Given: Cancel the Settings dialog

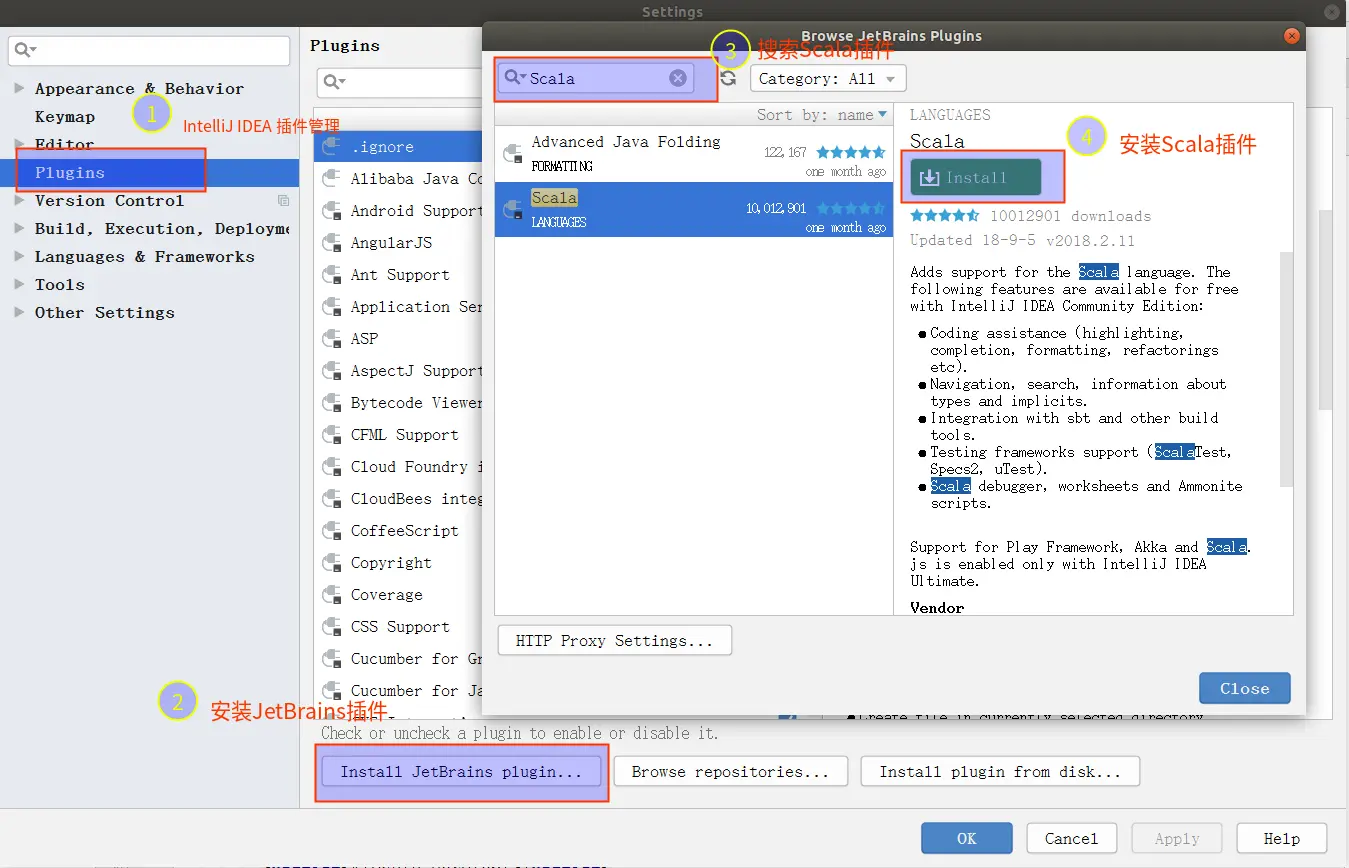Looking at the screenshot, I should pyautogui.click(x=1071, y=838).
